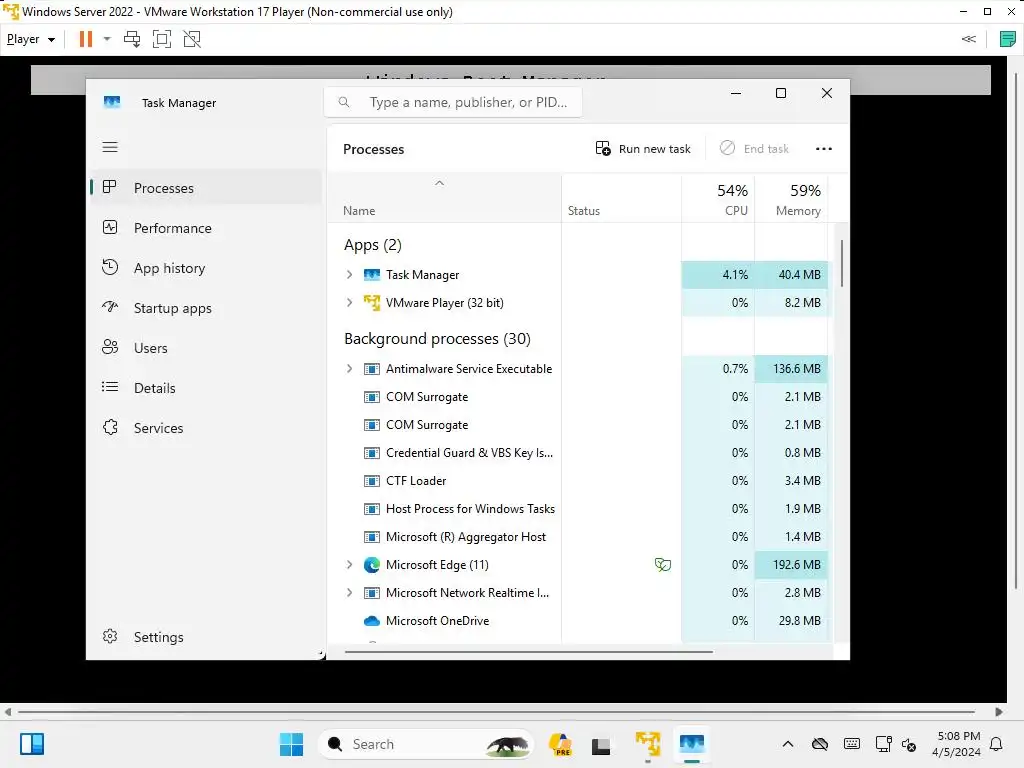
Task: Open the Windows Start menu
Action: click(291, 744)
